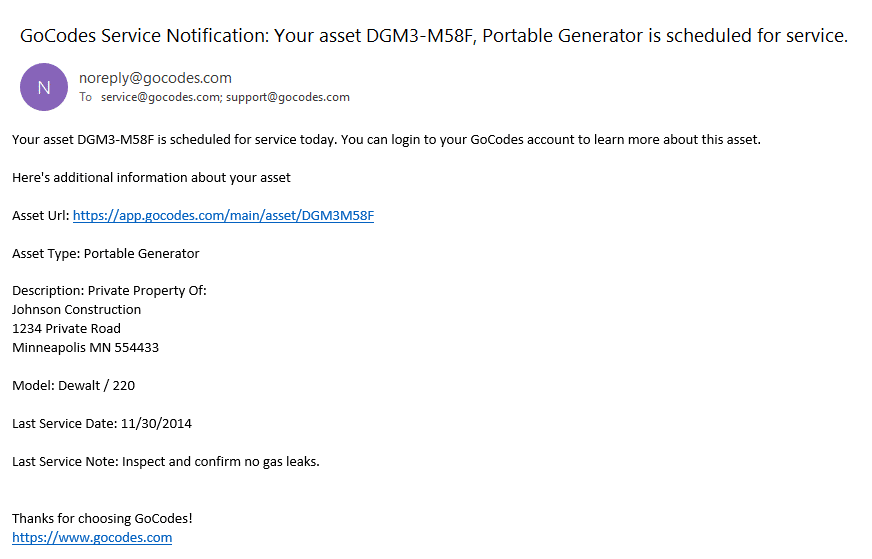
Task: Click the sender address noreply@gocodes.com
Action: pyautogui.click(x=155, y=77)
